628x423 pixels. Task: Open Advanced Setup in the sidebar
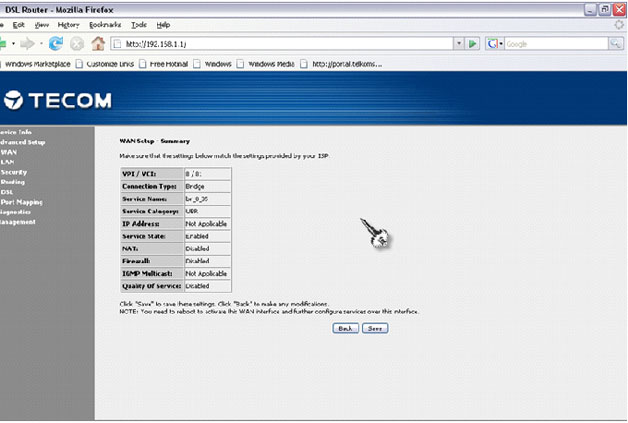(x=22, y=142)
